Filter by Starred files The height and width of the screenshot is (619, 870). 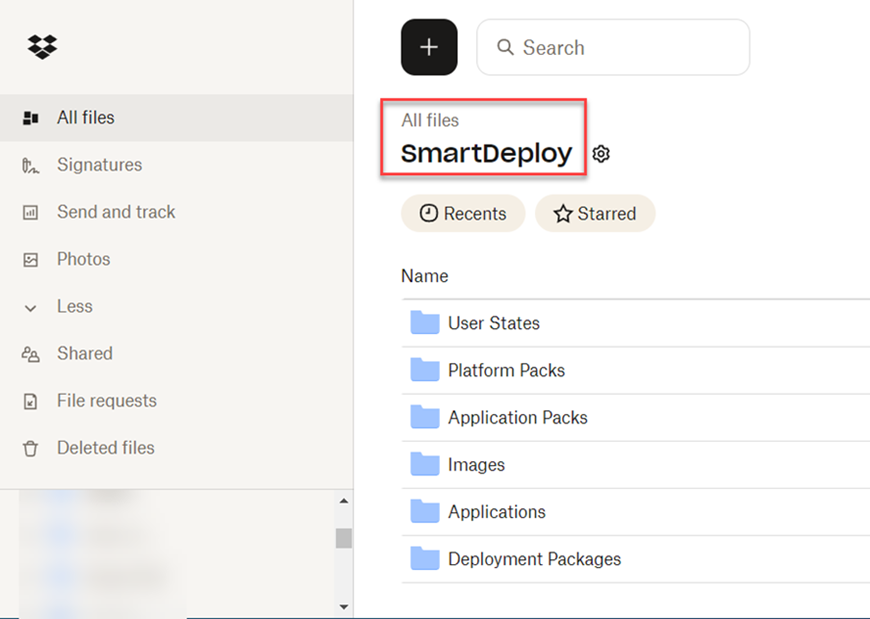pos(595,213)
